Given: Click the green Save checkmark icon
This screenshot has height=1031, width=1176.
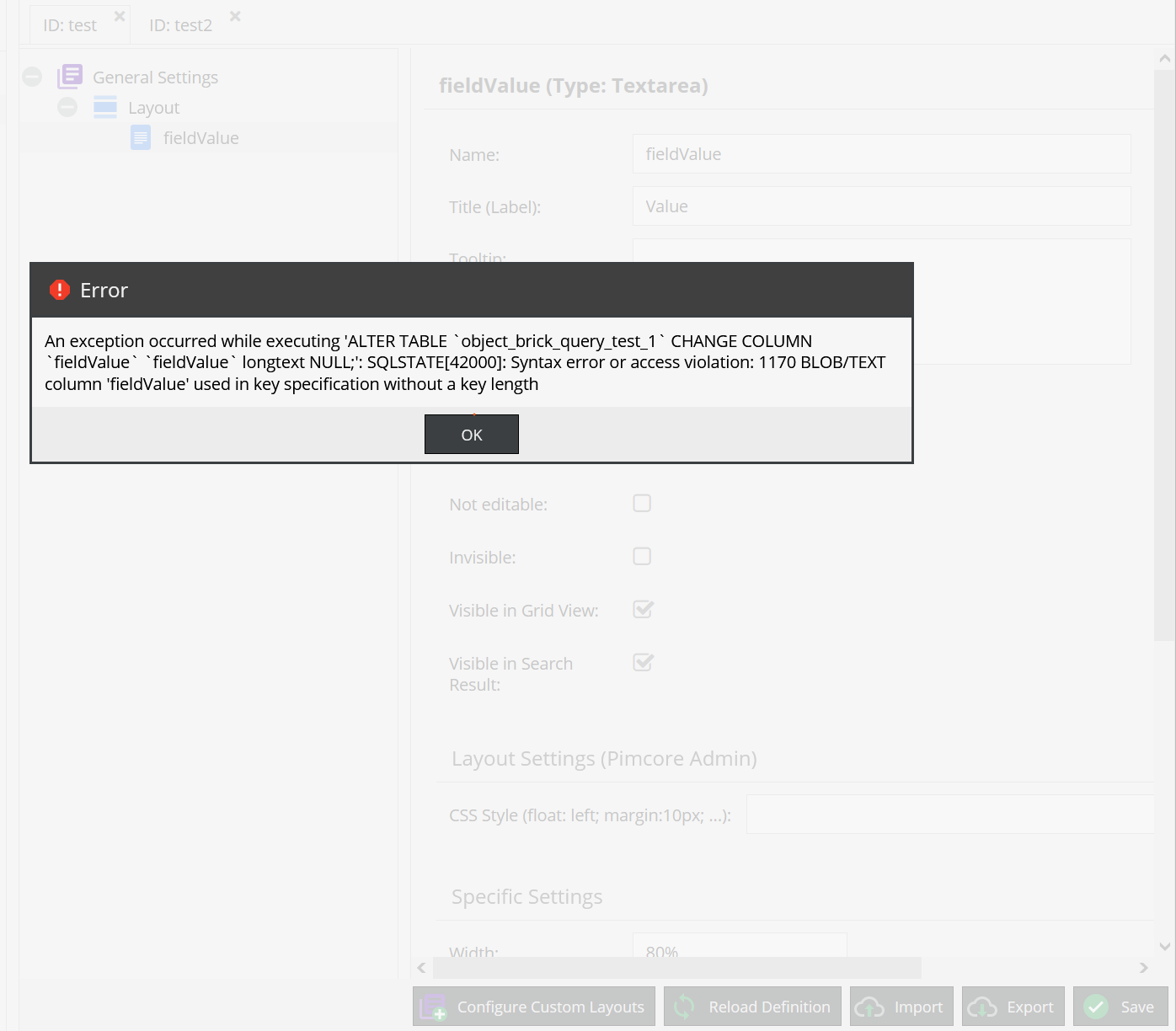Looking at the screenshot, I should [1095, 1007].
